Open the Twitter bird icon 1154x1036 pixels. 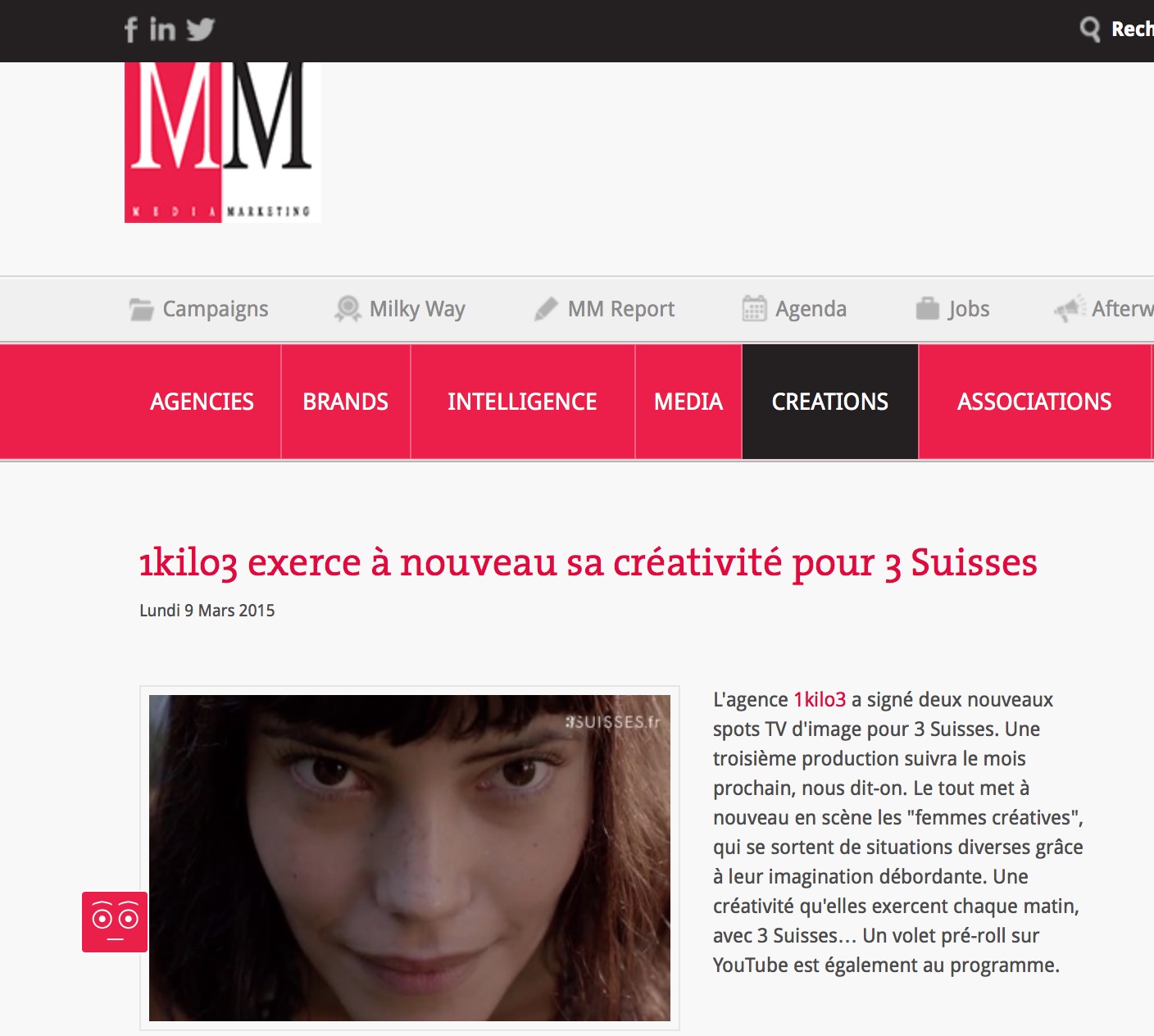pos(200,30)
